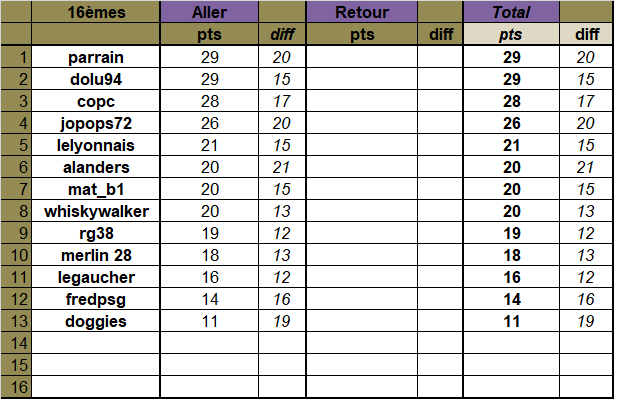Click the jopops72 cell
This screenshot has height=403, width=617.
(x=96, y=123)
